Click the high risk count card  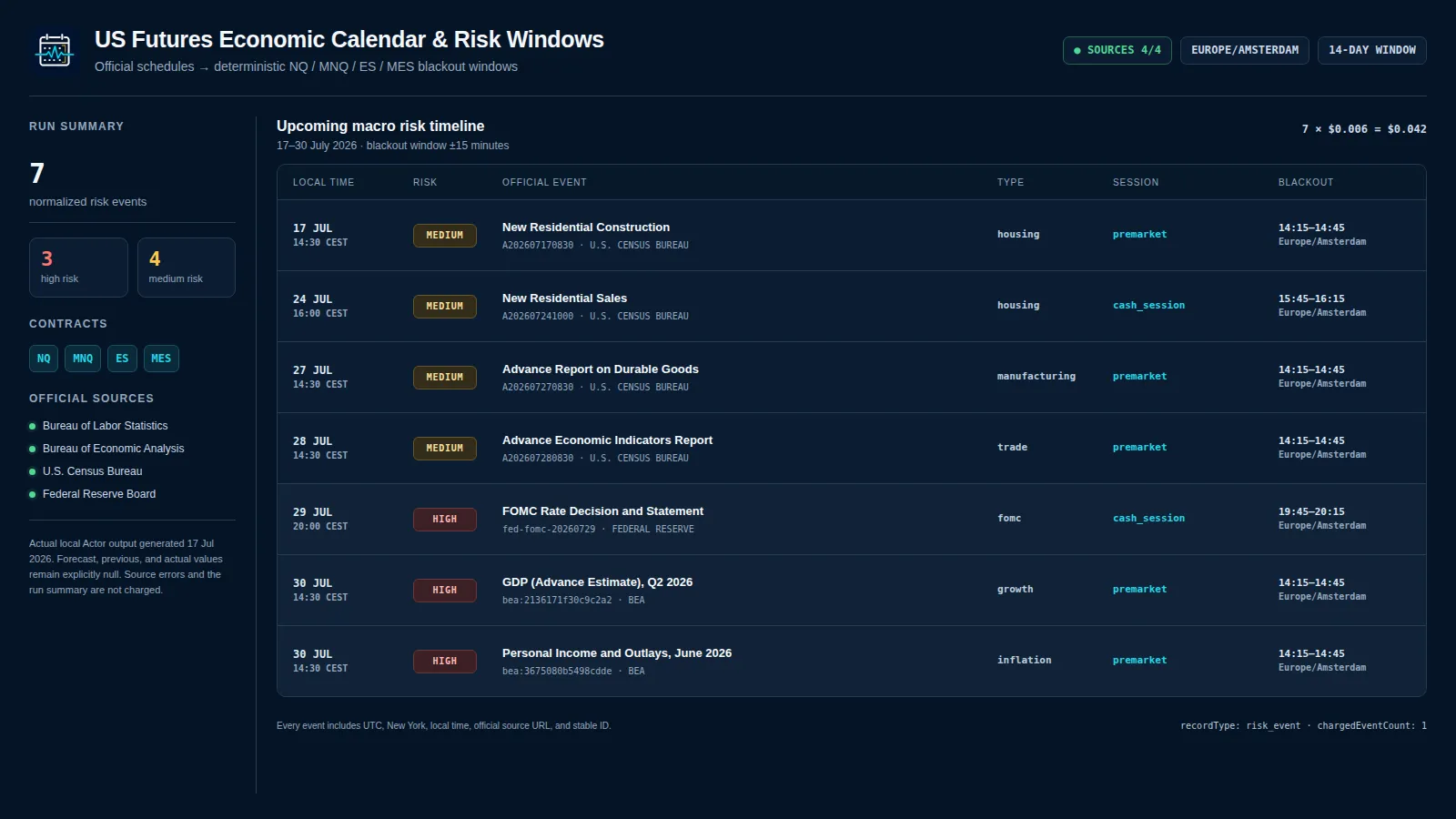coord(78,268)
